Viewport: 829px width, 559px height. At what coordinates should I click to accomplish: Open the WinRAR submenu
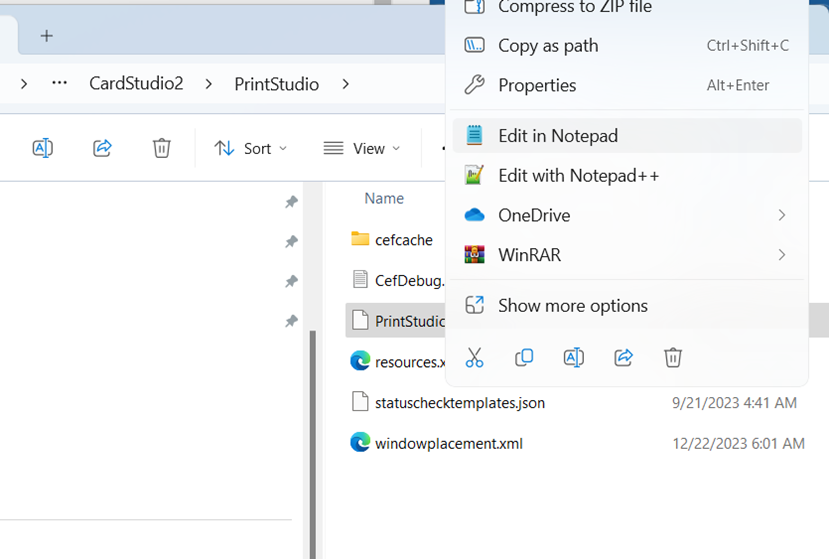[627, 255]
